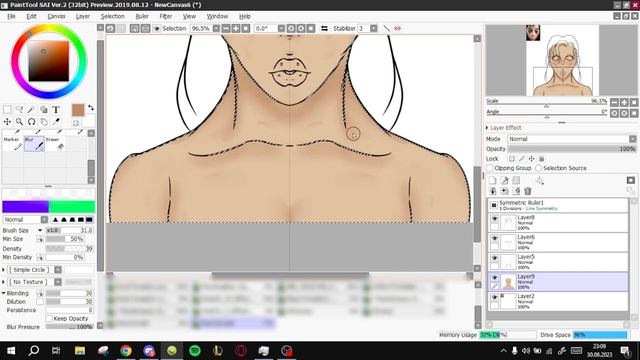
Task: Click the horizontal flip view icon
Action: click(324, 29)
